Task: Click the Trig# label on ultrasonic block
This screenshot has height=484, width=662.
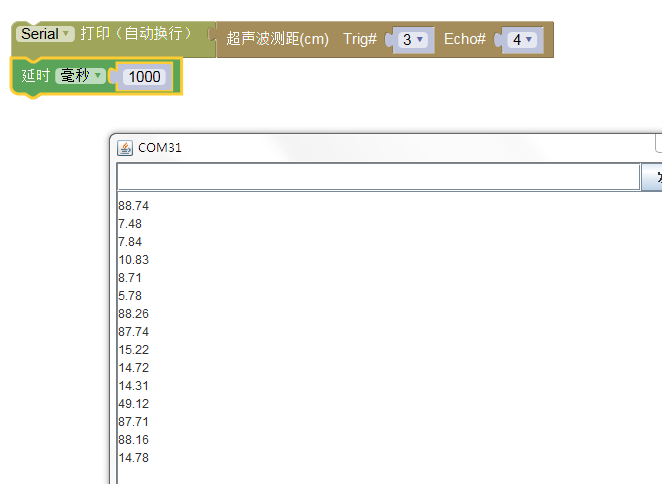Action: pyautogui.click(x=360, y=39)
